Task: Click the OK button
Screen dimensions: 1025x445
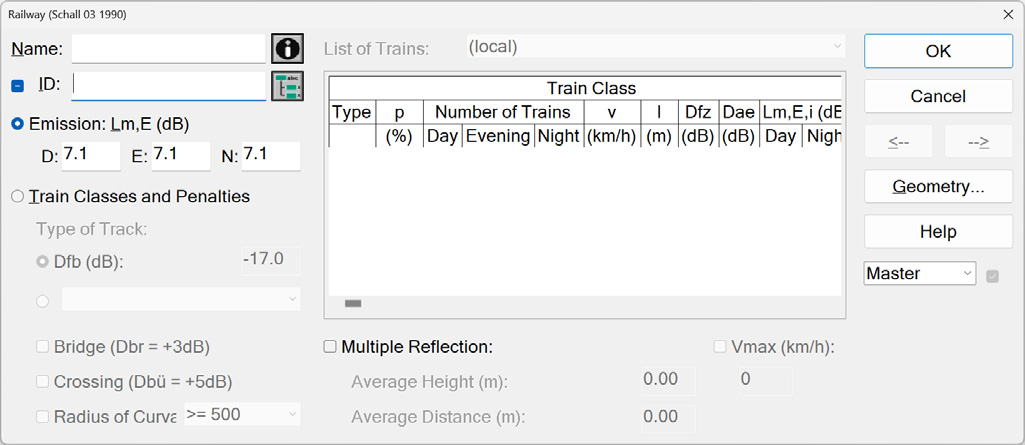Action: tap(938, 51)
